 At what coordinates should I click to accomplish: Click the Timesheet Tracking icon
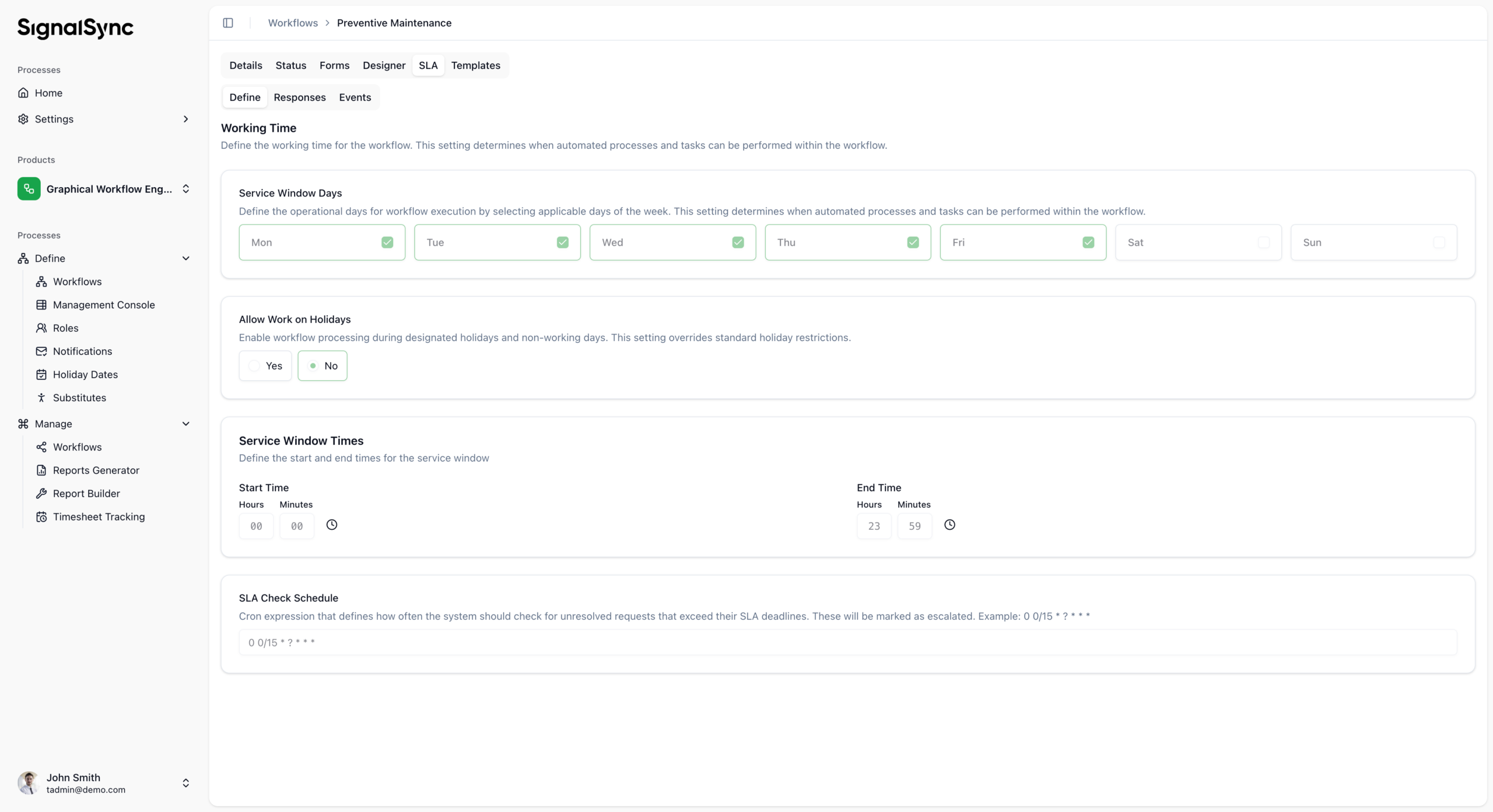(41, 516)
